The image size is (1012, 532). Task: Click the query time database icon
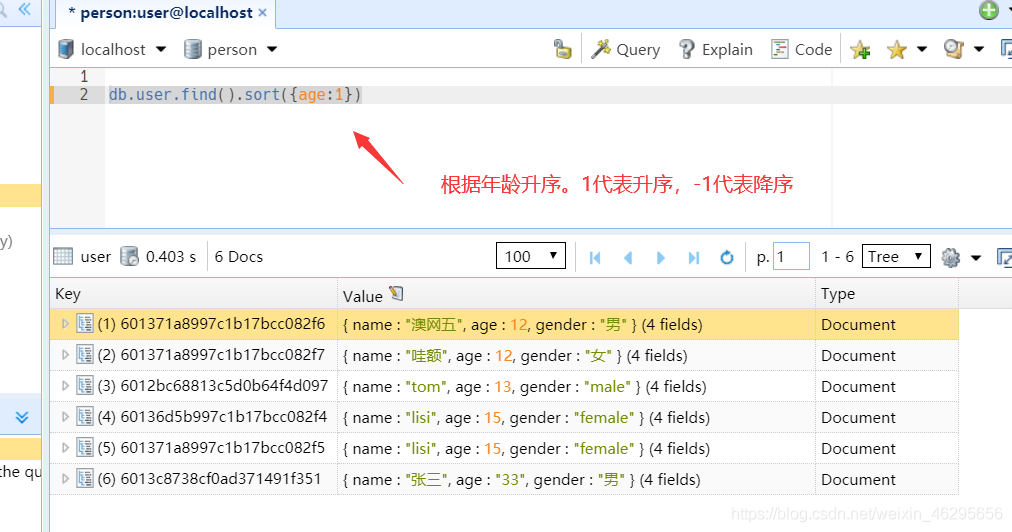(x=130, y=256)
